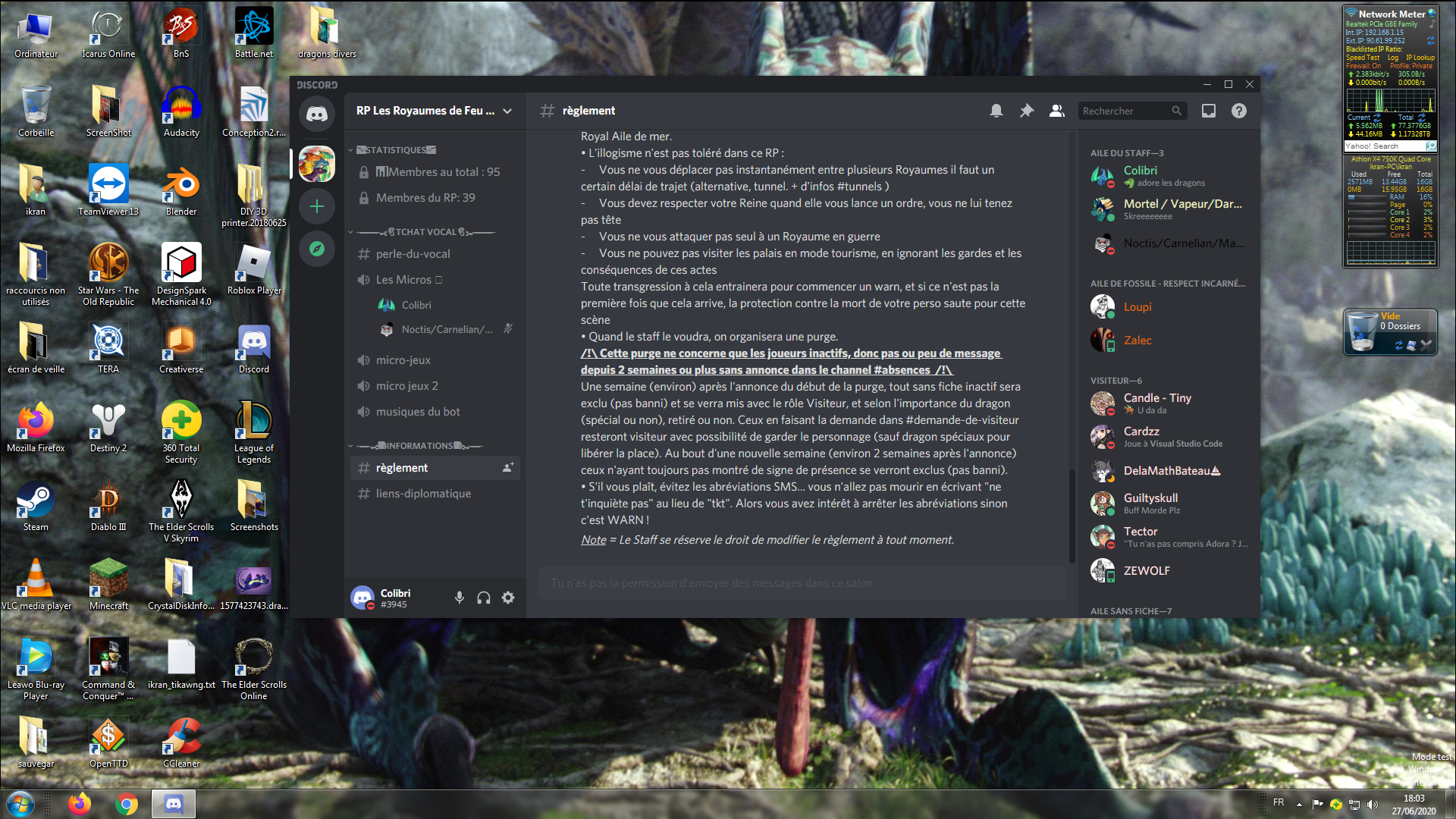Collapse the INFORMATIONS channel category

point(419,446)
